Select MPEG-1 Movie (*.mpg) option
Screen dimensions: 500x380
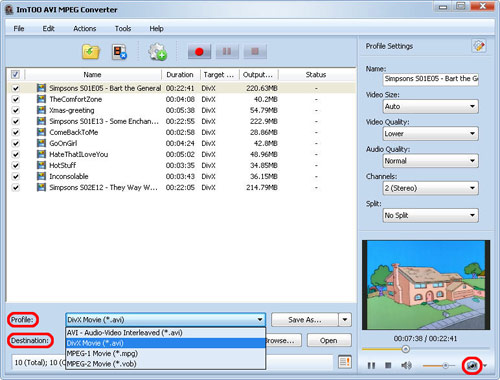click(x=166, y=353)
